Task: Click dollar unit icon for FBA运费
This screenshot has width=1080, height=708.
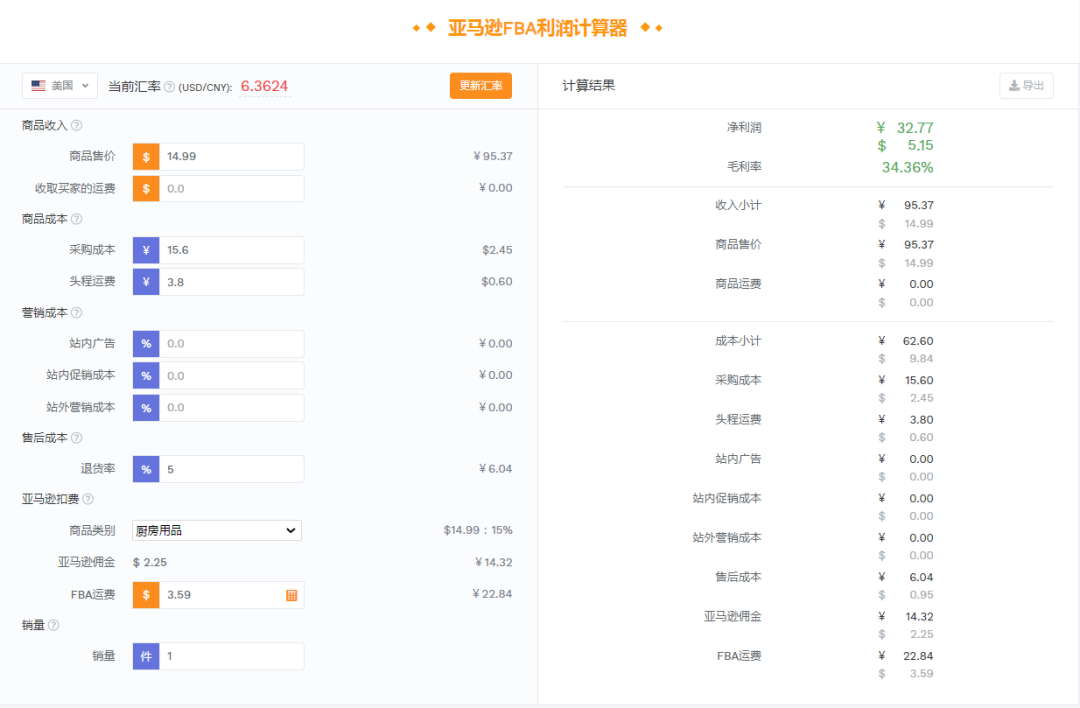Action: click(146, 595)
